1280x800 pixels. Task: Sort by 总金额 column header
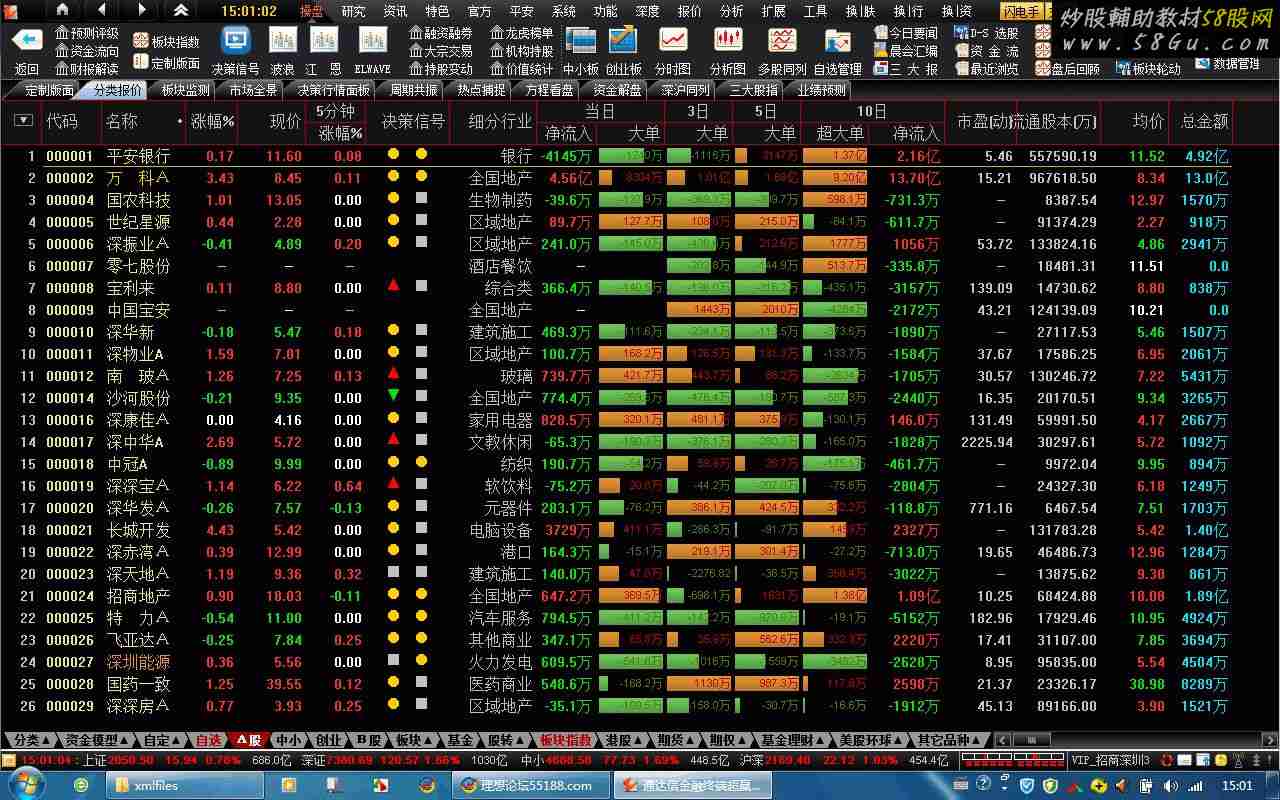tap(1204, 121)
